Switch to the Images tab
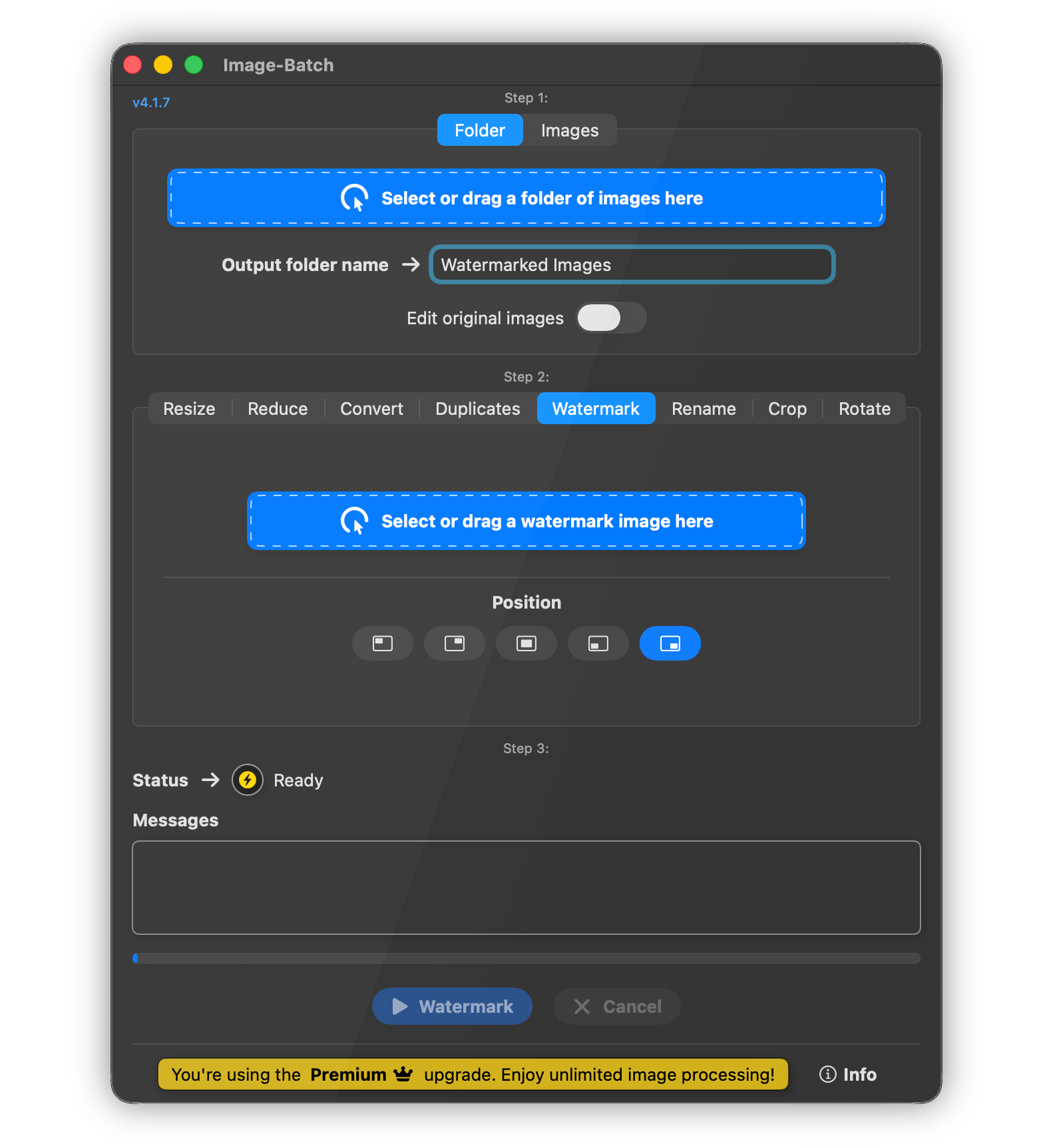Viewport: 1053px width, 1148px height. pos(570,130)
